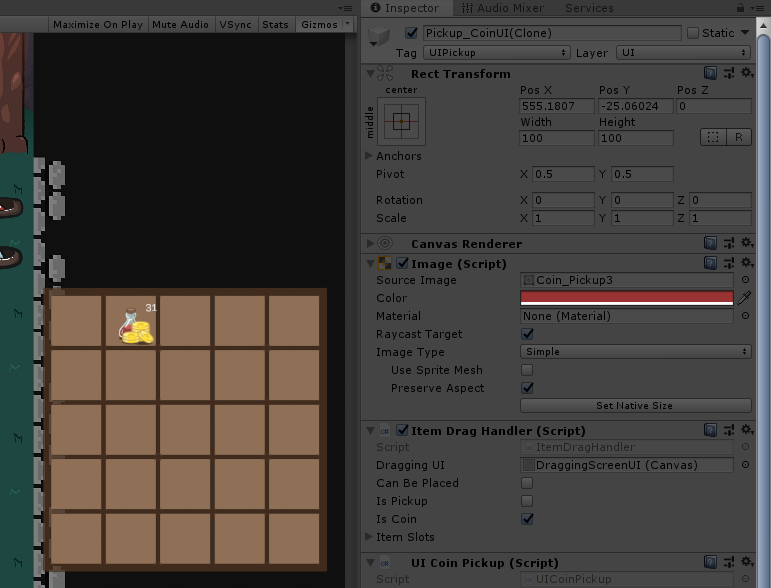The height and width of the screenshot is (588, 771).
Task: Toggle the GameObject active checkbox
Action: point(411,33)
